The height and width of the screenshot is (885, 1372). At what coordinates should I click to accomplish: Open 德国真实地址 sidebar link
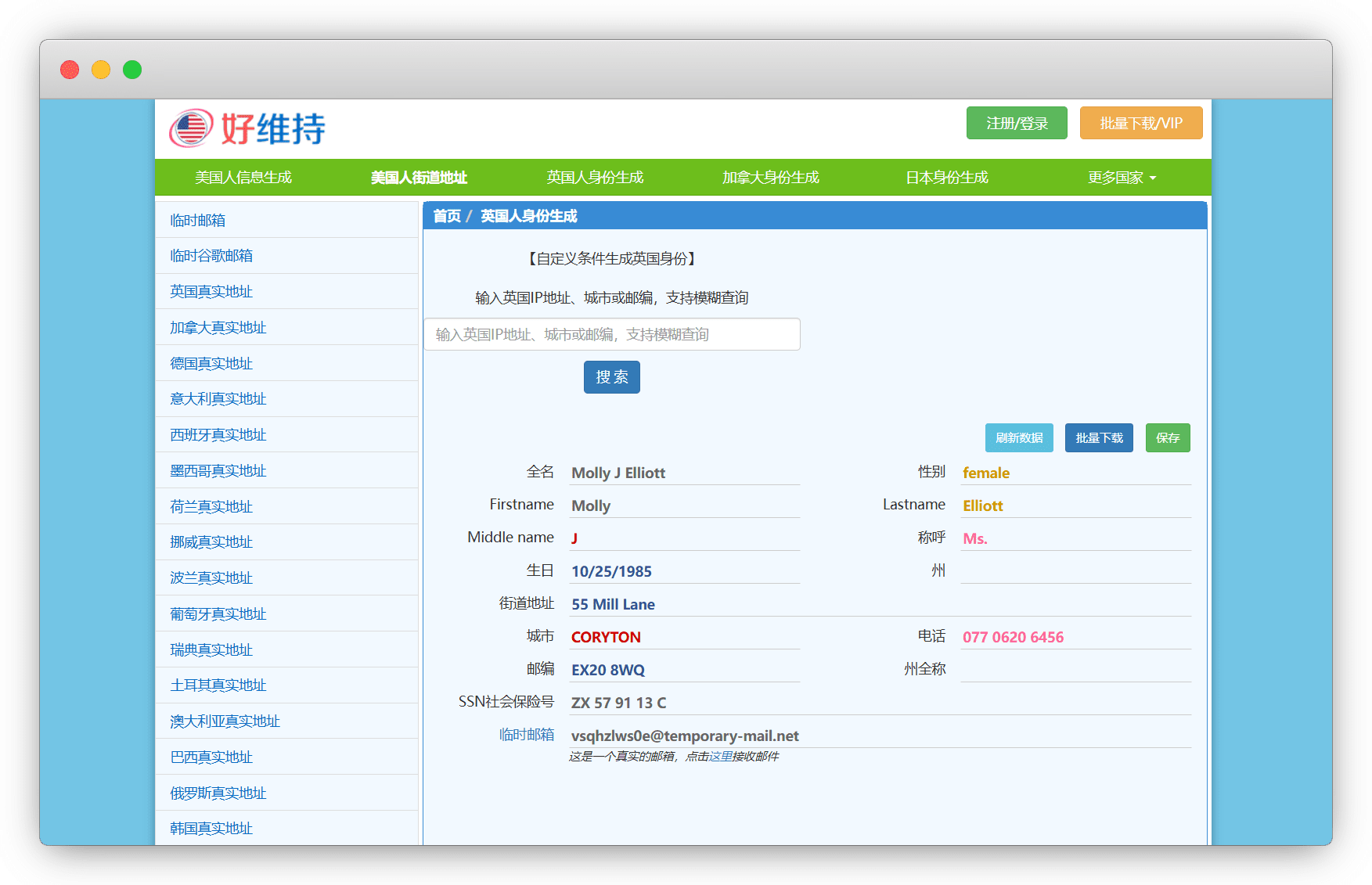[211, 363]
